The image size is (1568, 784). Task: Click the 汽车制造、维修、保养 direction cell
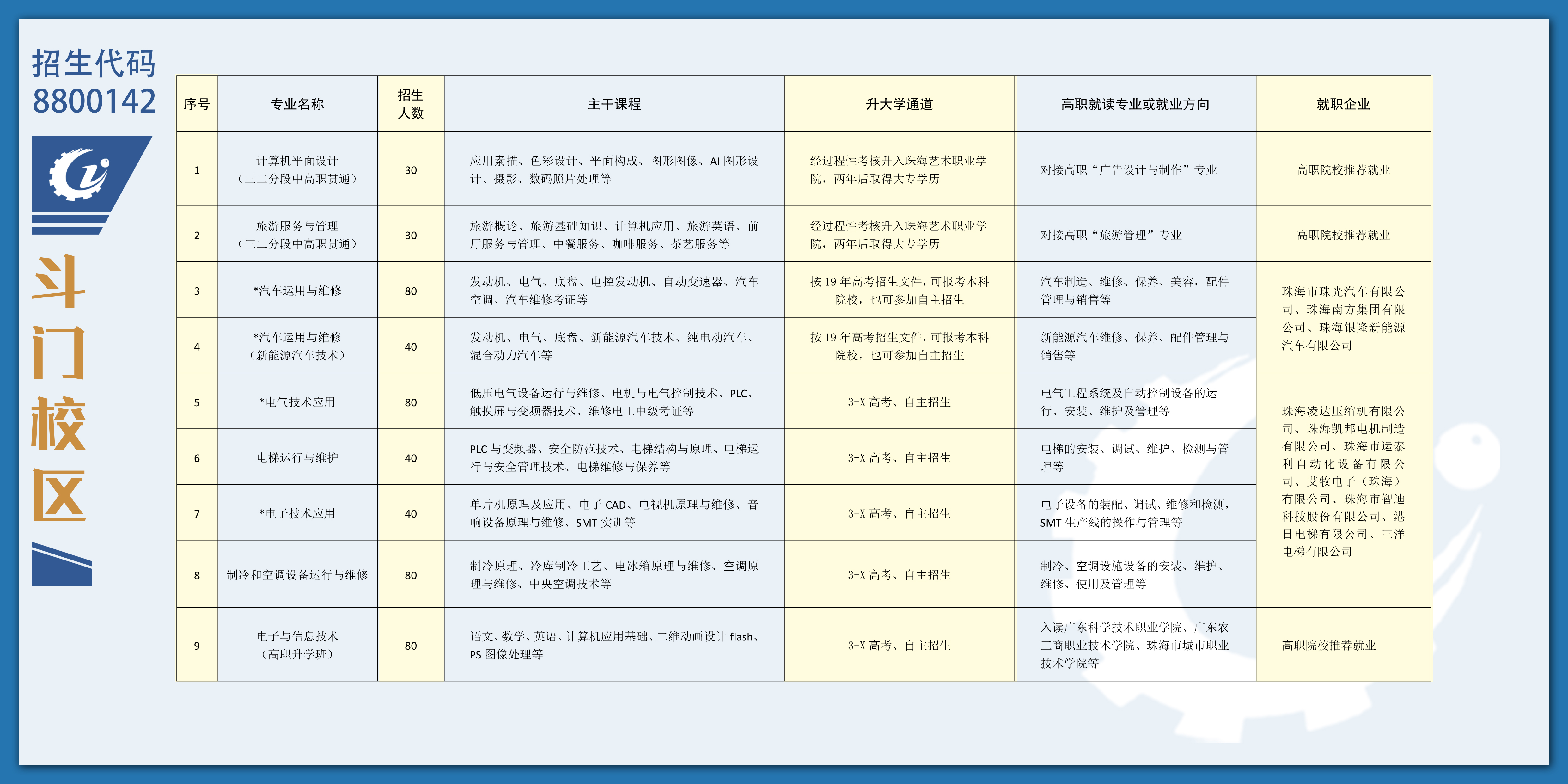pyautogui.click(x=1135, y=290)
